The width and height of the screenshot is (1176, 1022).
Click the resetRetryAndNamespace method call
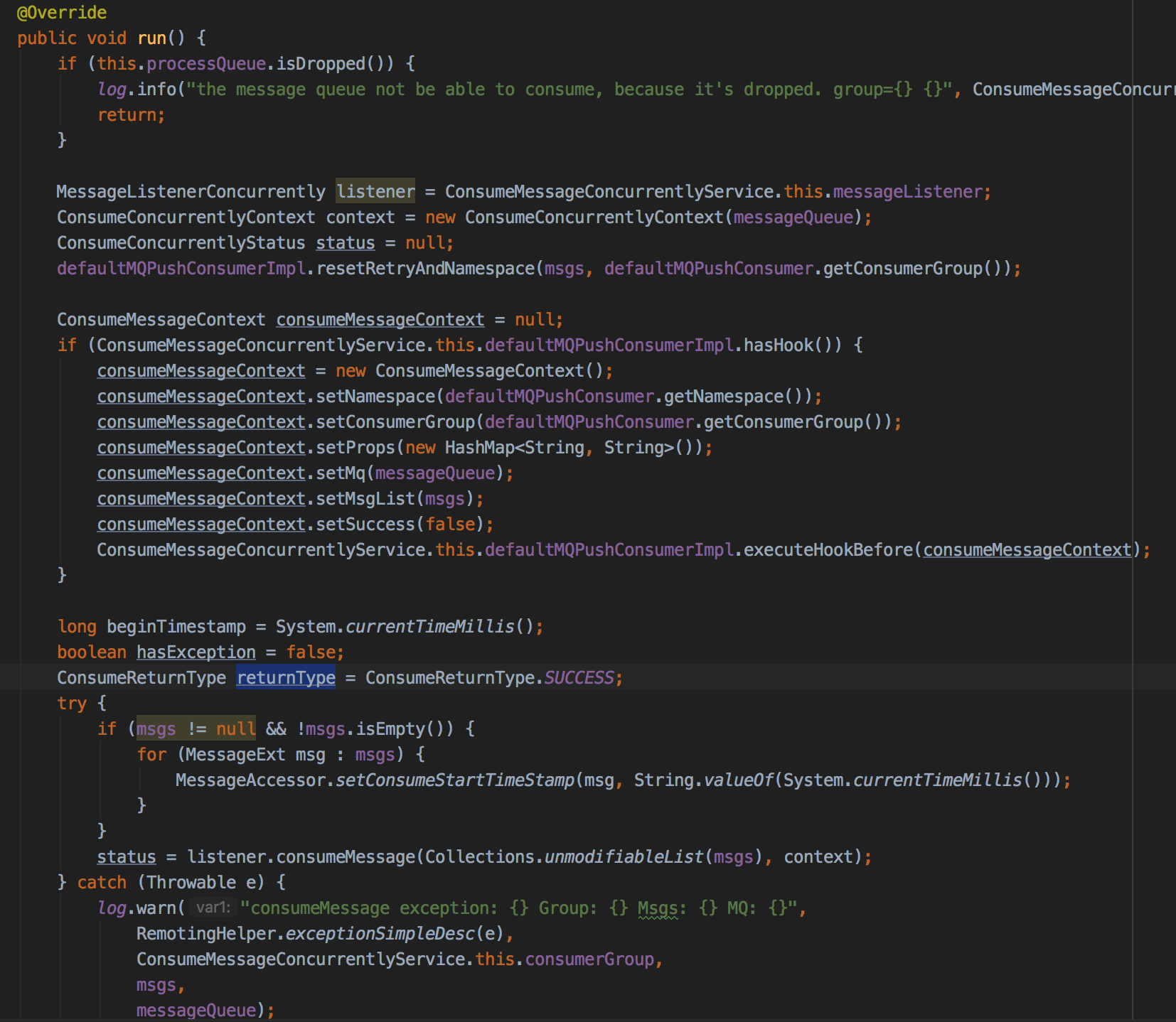[x=425, y=269]
